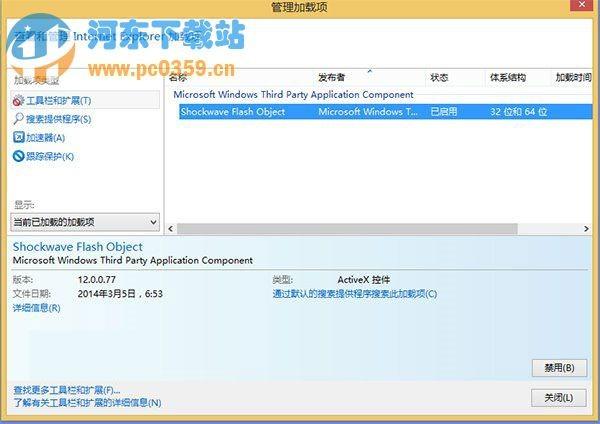Image resolution: width=600 pixels, height=424 pixels.
Task: Click version value 12.0.0.77
Action: click(x=96, y=280)
